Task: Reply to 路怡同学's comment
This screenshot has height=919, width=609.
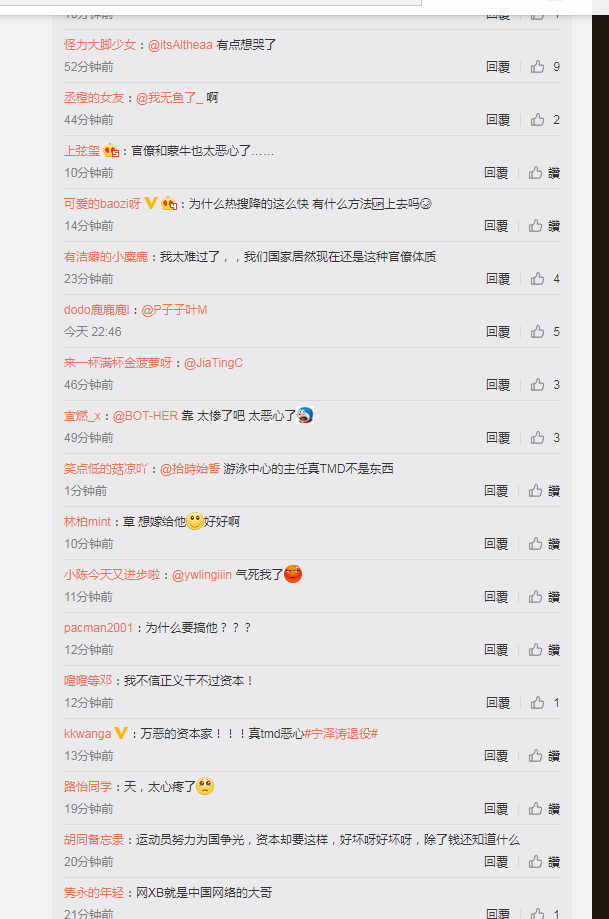Action: 496,809
